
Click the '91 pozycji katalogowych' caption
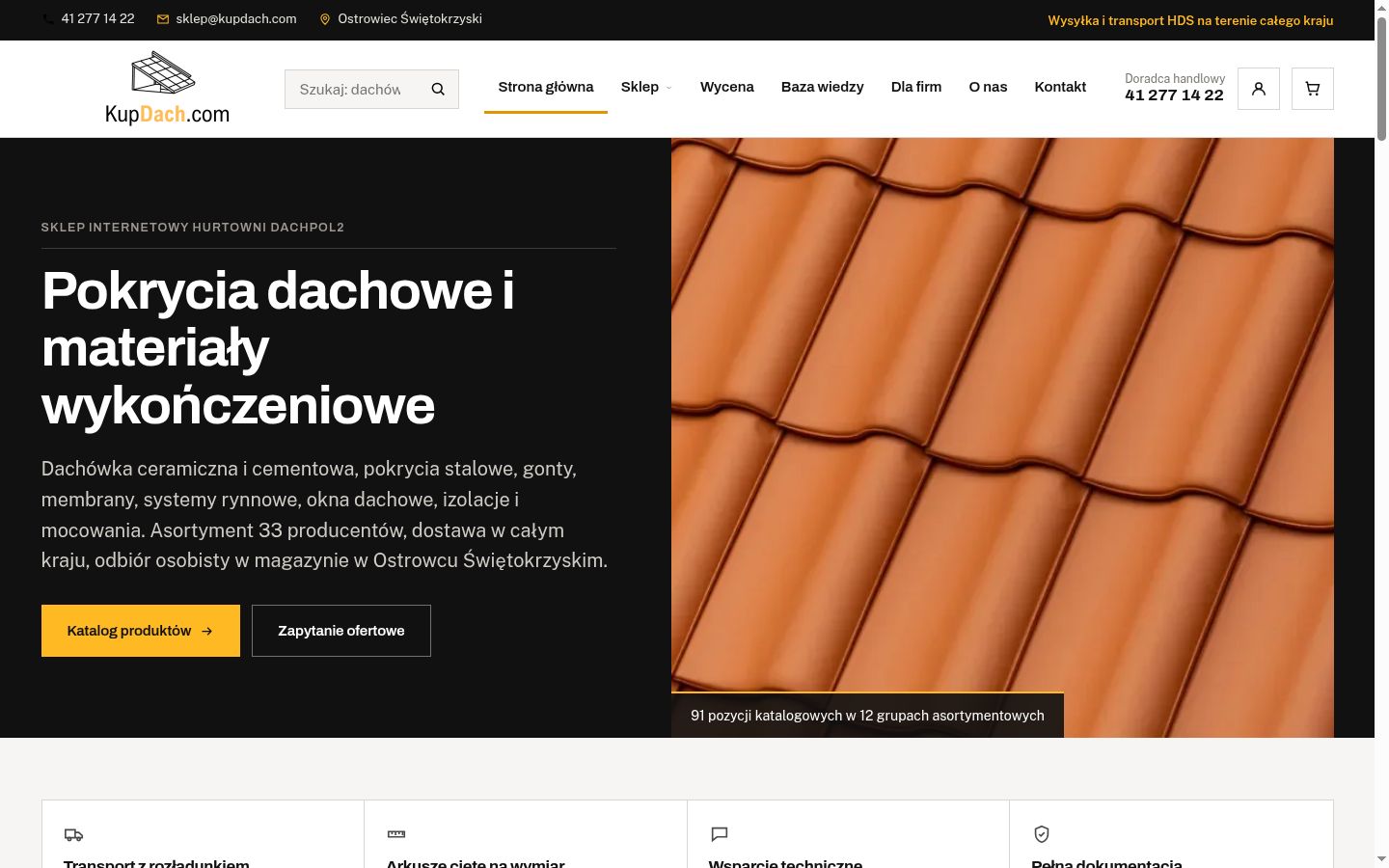point(867,716)
